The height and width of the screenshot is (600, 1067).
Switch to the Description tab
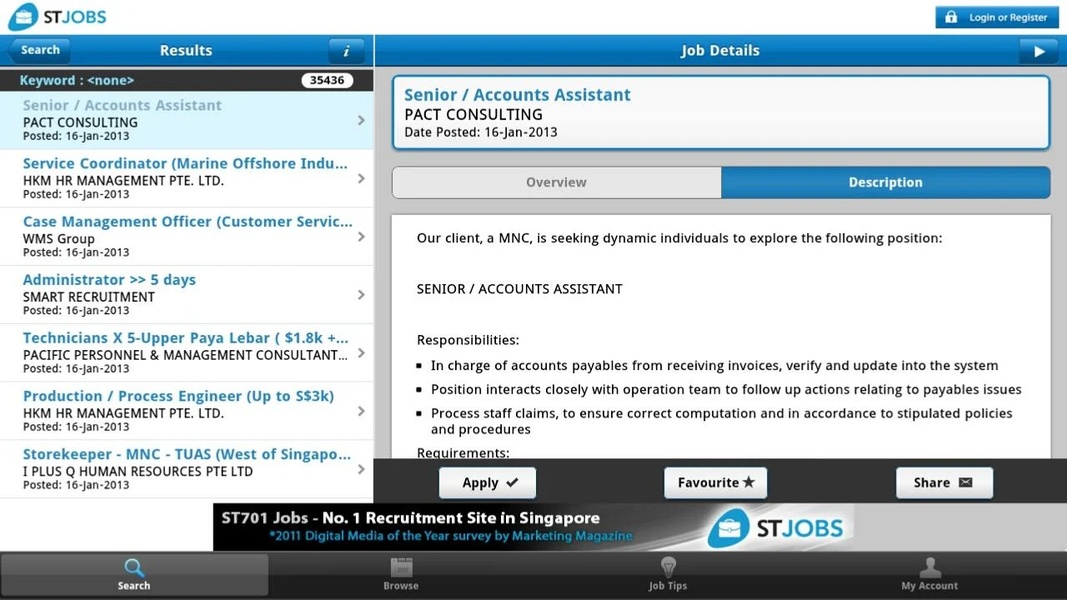pyautogui.click(x=885, y=182)
